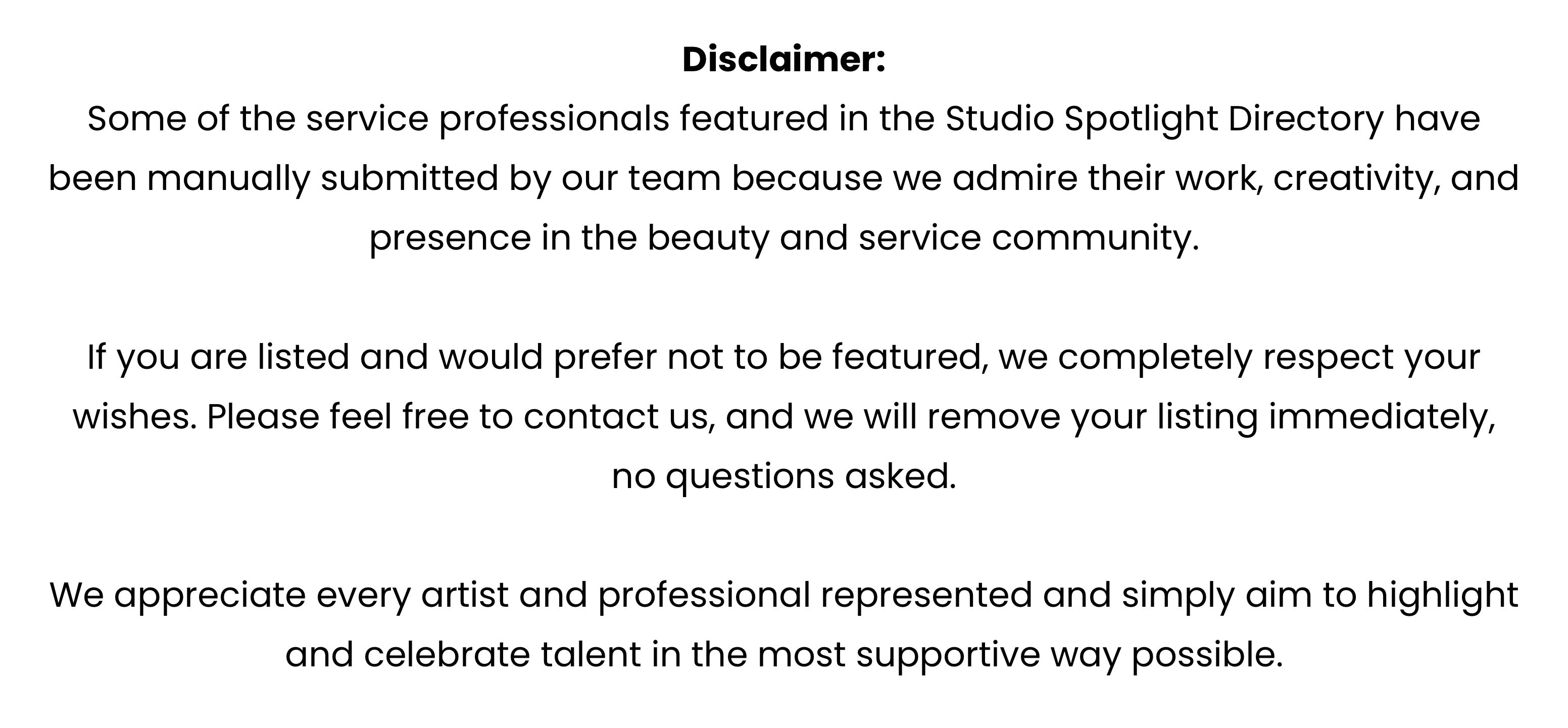
Task: Click the words 'submitted by our team'
Action: [520, 179]
